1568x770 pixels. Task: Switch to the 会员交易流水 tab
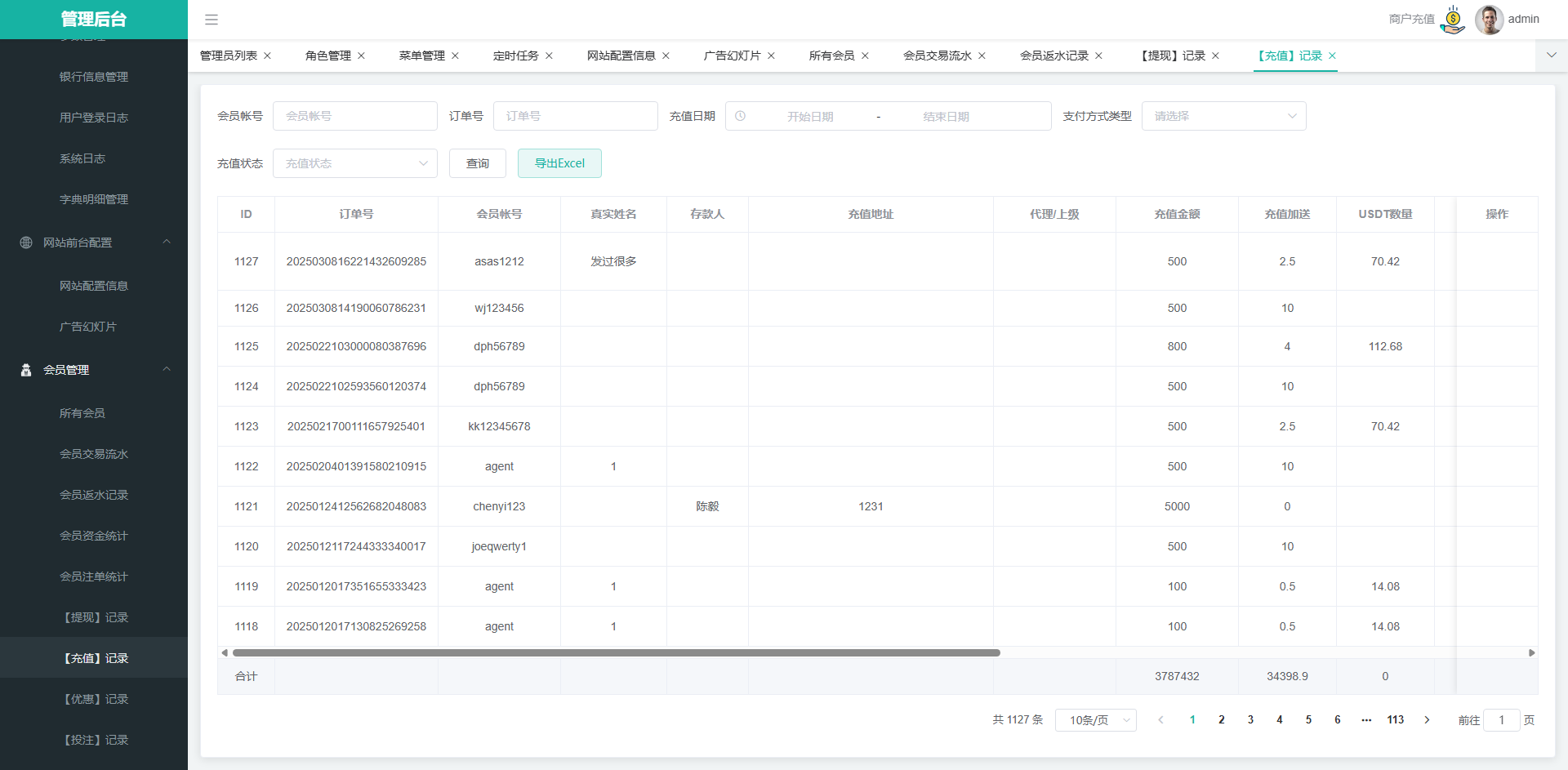937,56
